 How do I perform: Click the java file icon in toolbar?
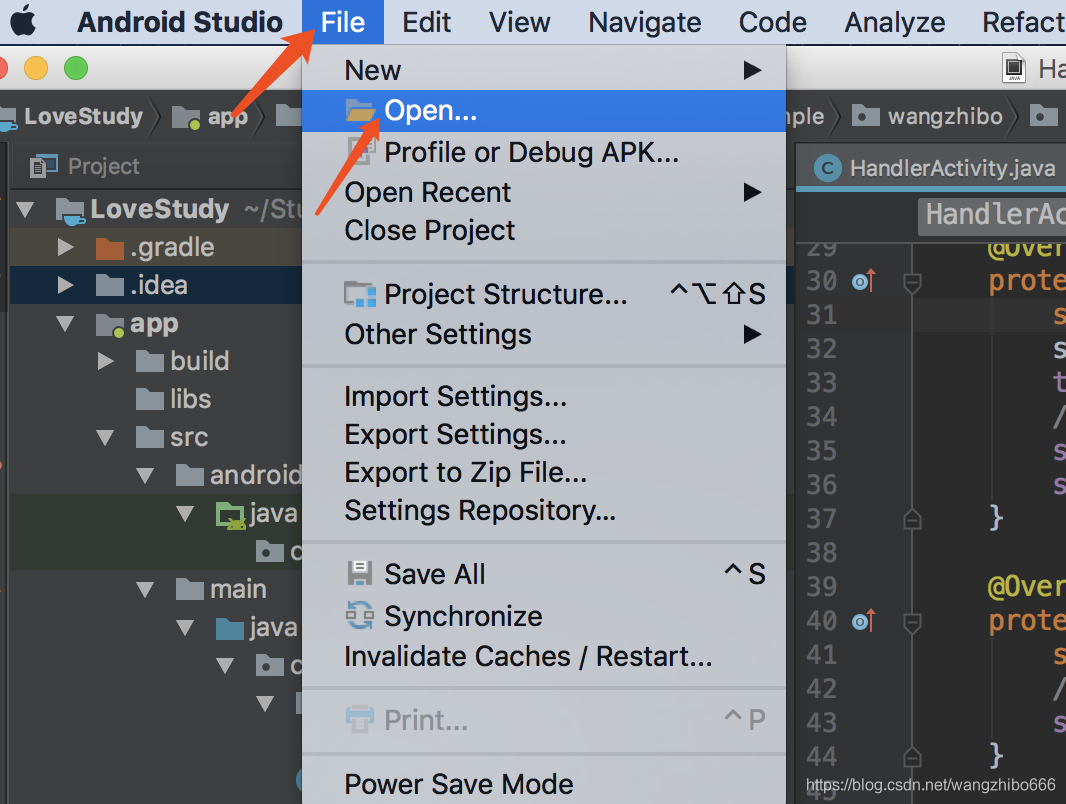(x=1014, y=68)
